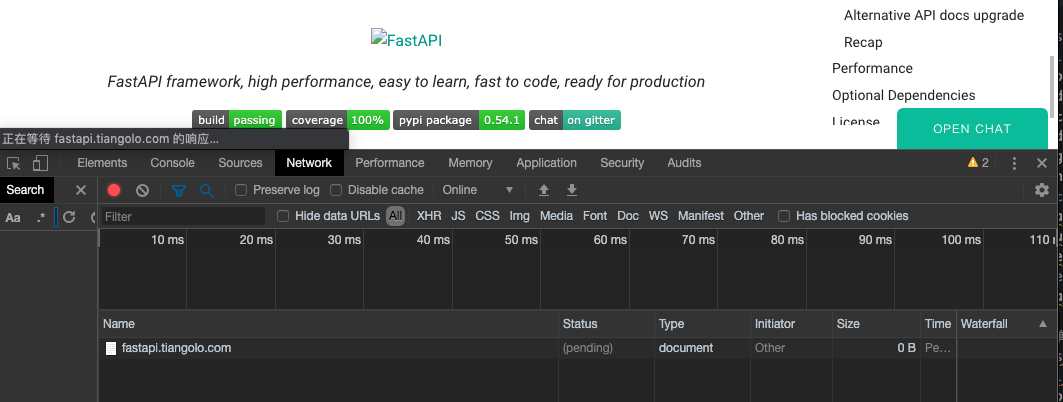Open the Sources tab
The height and width of the screenshot is (402, 1063).
coord(240,163)
